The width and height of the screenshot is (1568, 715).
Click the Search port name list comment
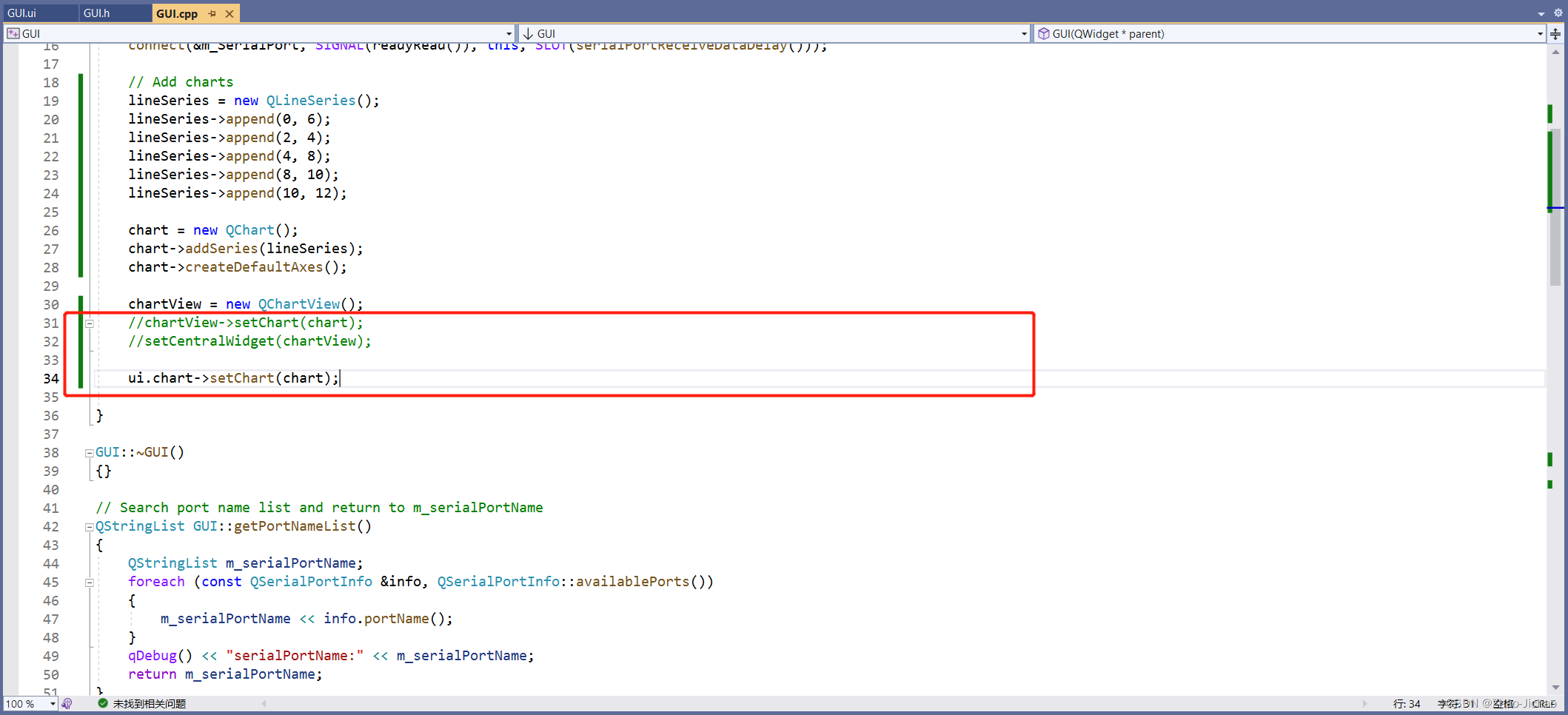[x=319, y=508]
